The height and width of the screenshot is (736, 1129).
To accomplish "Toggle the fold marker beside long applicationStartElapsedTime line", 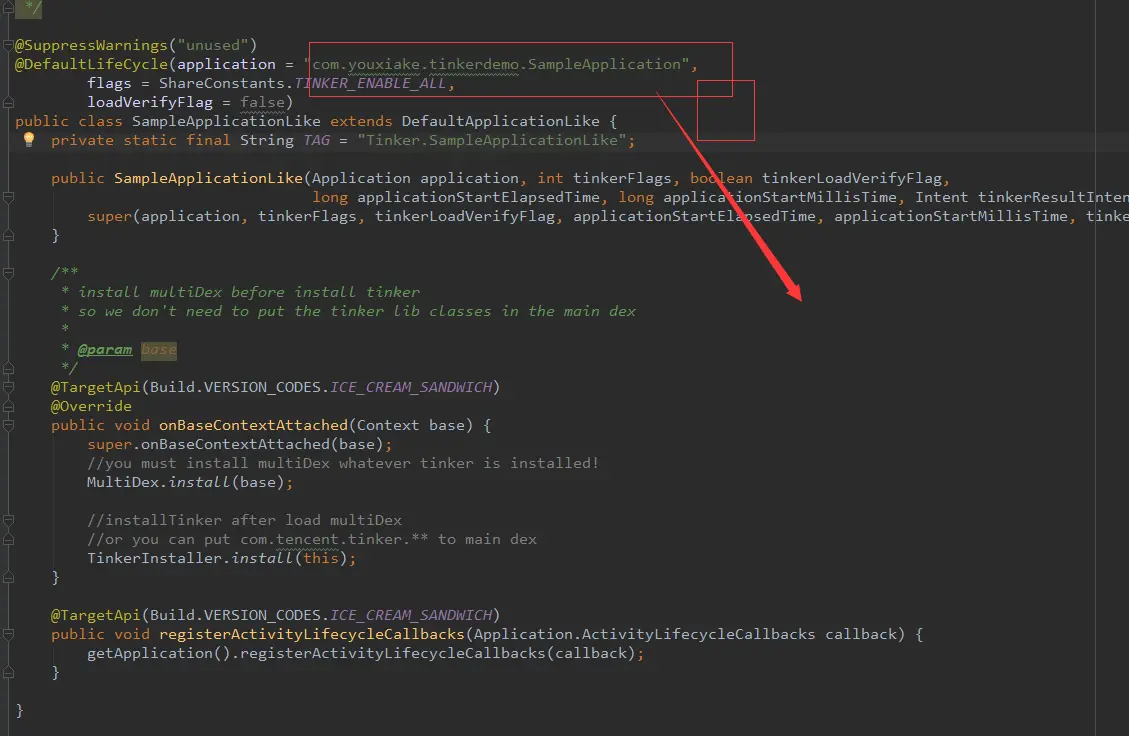I will coord(9,197).
